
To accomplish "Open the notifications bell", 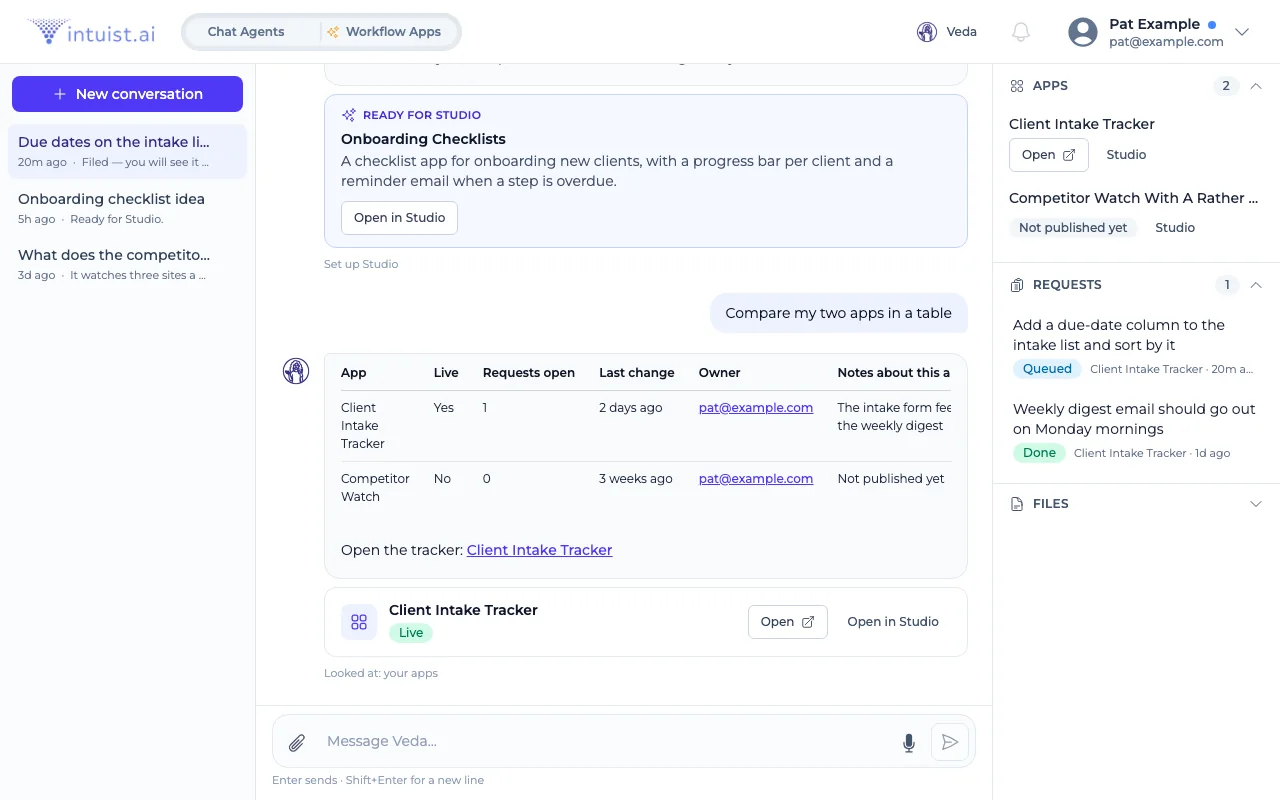I will [1021, 32].
